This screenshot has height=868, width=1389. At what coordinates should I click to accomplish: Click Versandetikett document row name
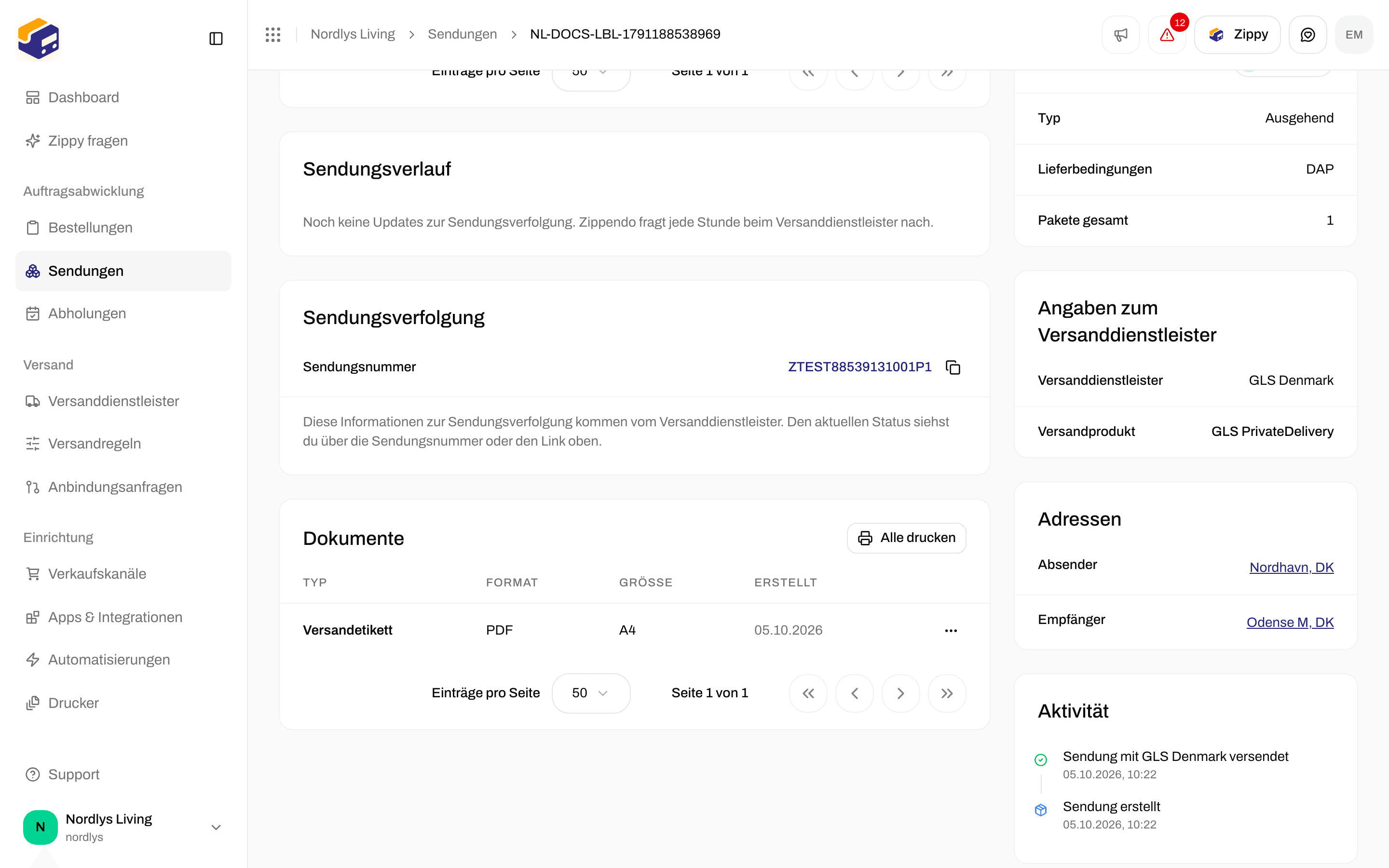(x=347, y=630)
